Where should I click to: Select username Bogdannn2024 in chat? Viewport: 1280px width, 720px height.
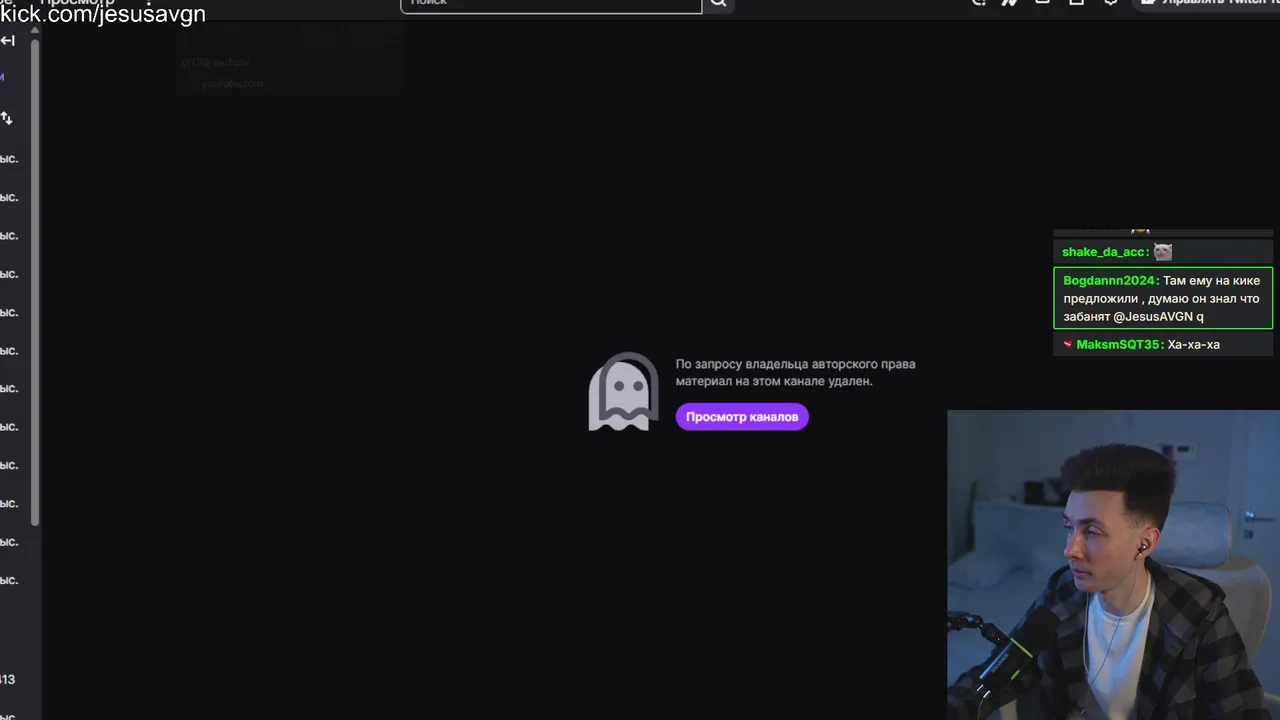[x=1110, y=281]
